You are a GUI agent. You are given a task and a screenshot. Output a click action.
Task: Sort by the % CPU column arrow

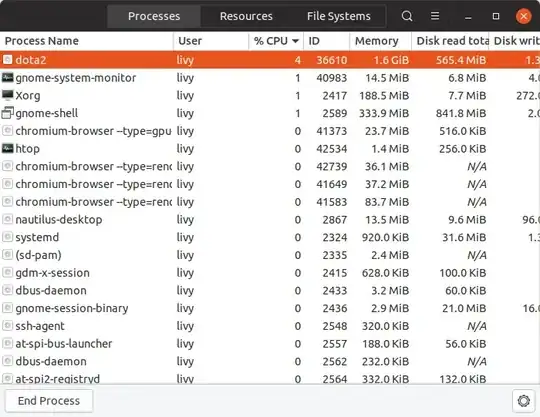coord(295,41)
